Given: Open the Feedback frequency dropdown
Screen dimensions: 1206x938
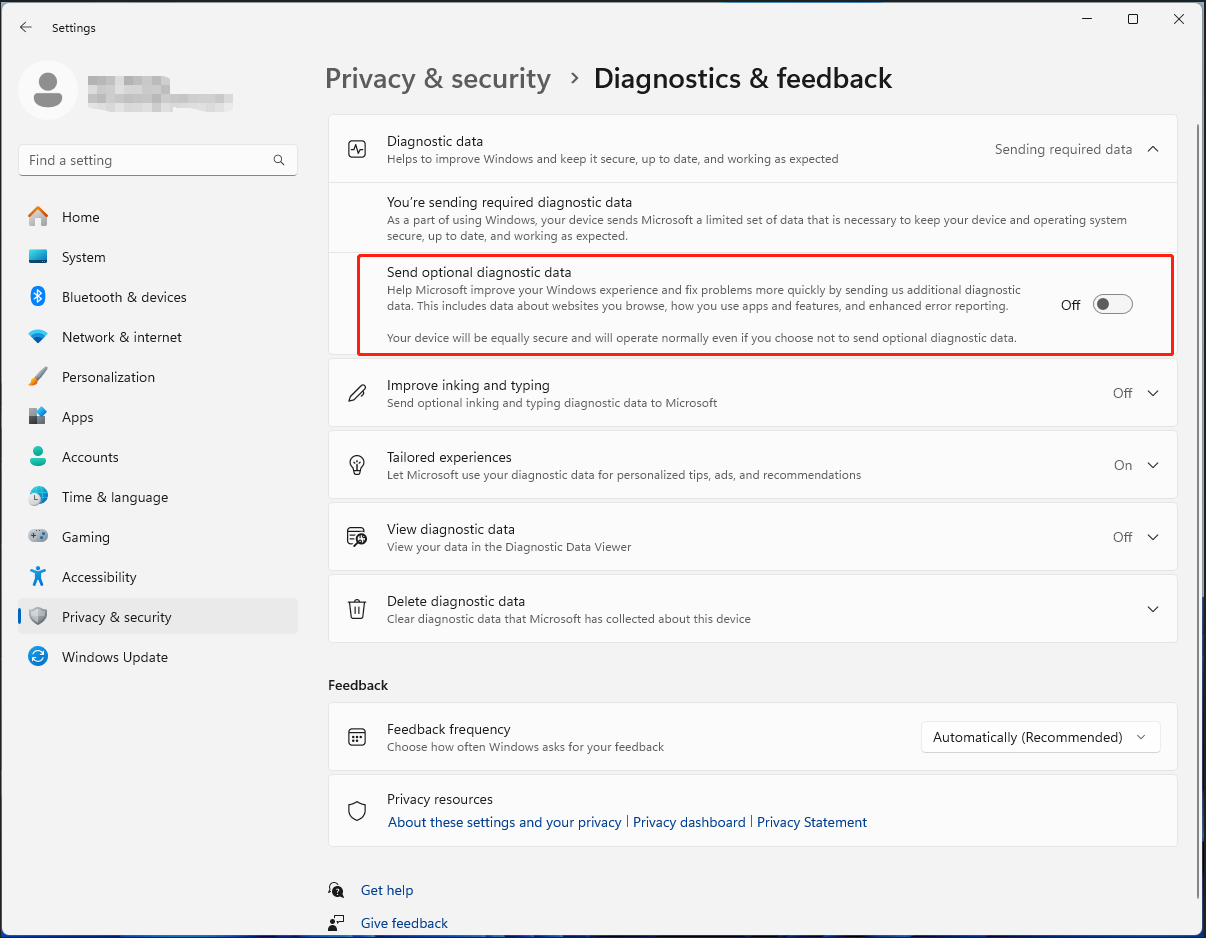Looking at the screenshot, I should [x=1040, y=737].
